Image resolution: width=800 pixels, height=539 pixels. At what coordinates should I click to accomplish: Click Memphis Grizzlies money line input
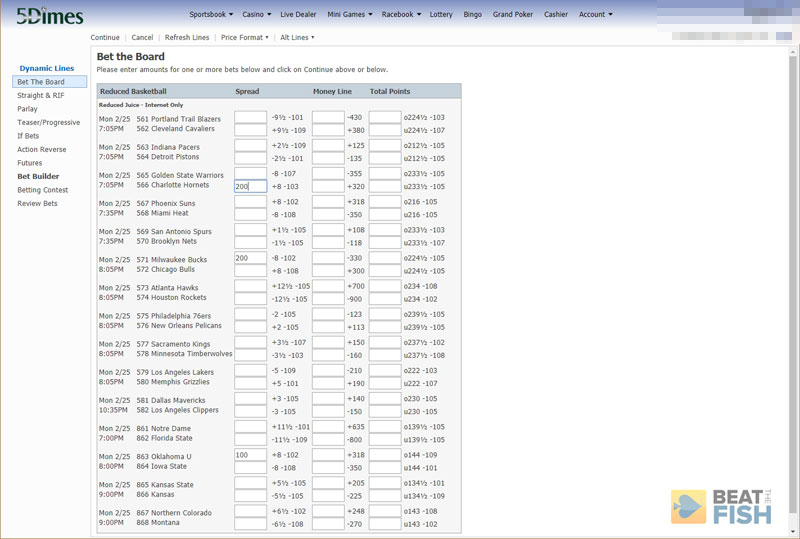(328, 383)
